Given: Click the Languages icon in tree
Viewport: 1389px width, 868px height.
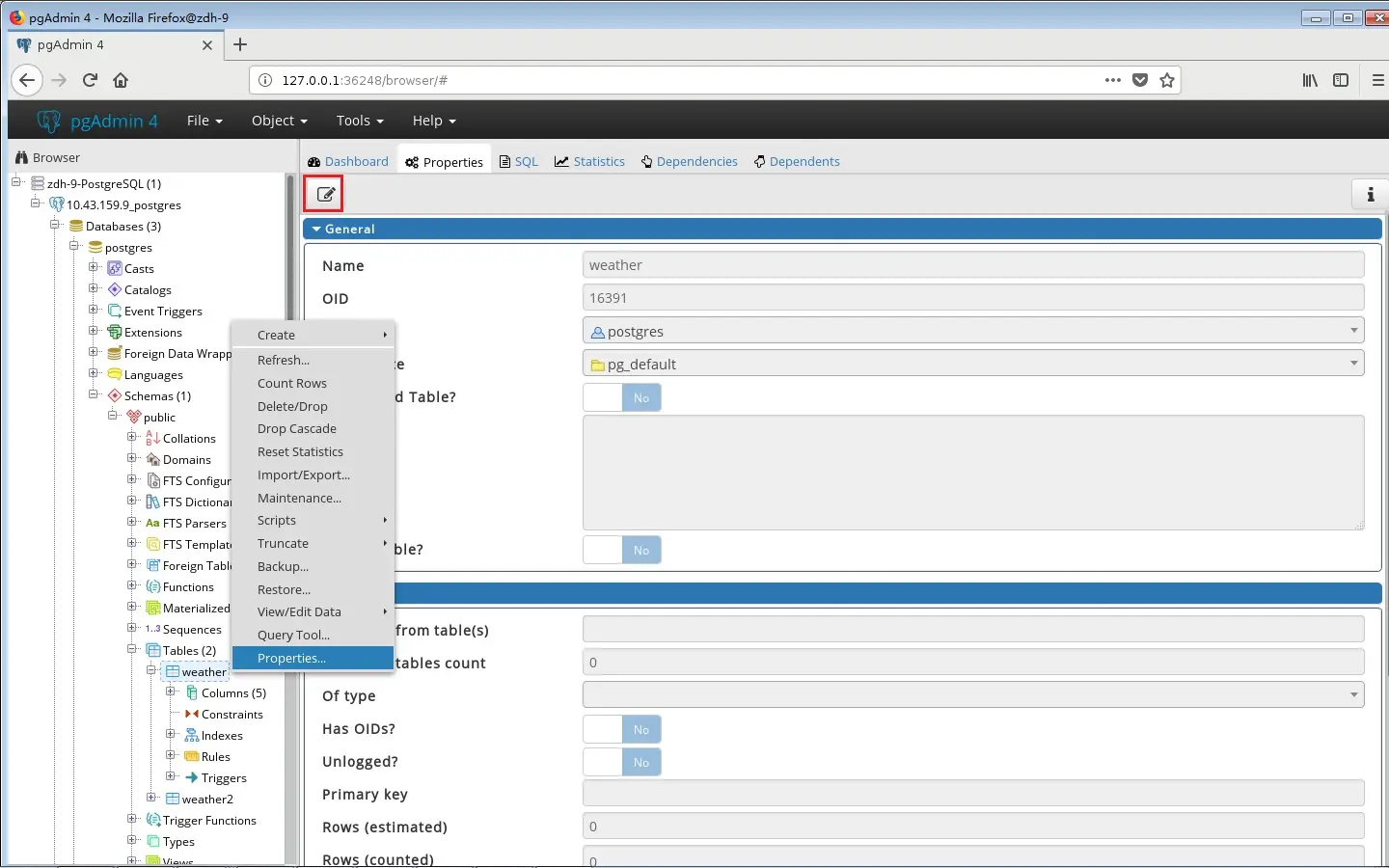Looking at the screenshot, I should [115, 374].
